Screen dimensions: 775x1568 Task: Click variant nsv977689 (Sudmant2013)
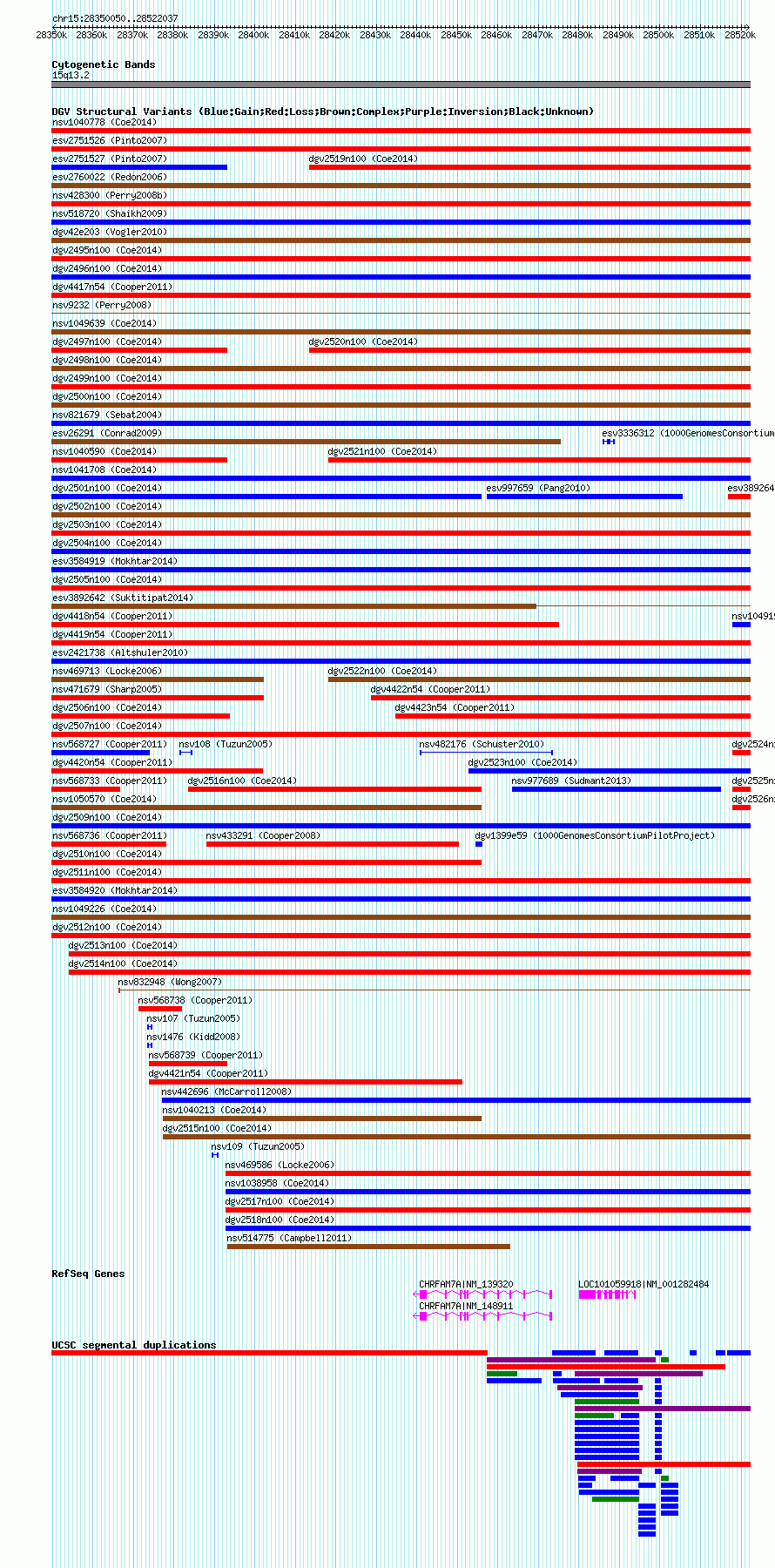click(572, 781)
